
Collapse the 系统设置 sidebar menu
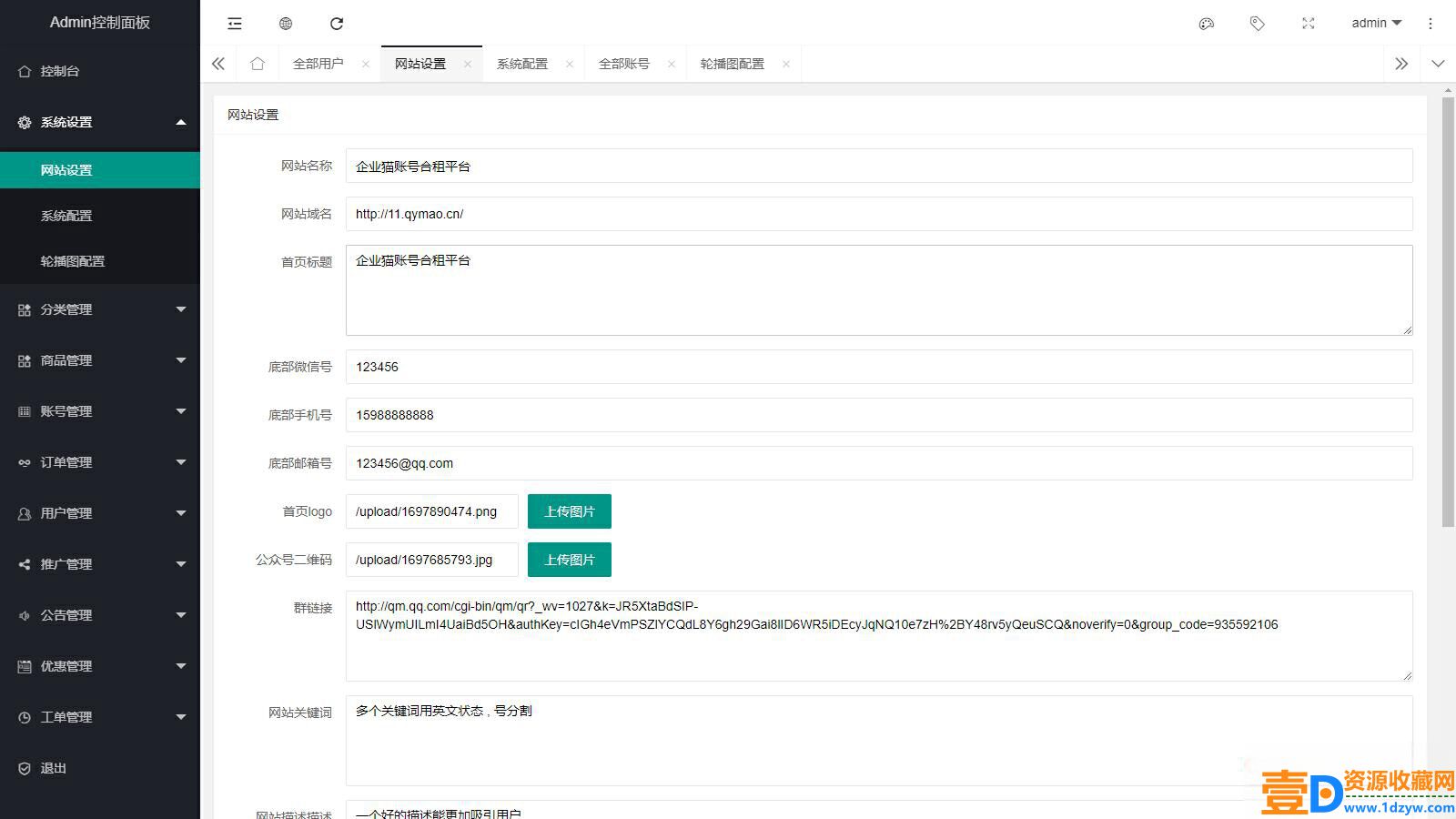point(100,122)
